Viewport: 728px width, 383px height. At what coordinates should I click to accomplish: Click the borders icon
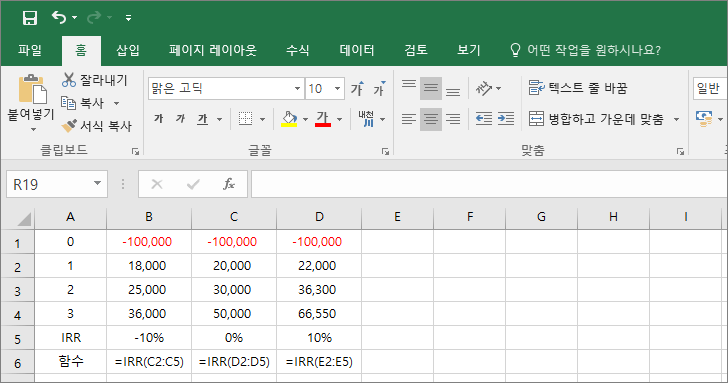pyautogui.click(x=245, y=119)
